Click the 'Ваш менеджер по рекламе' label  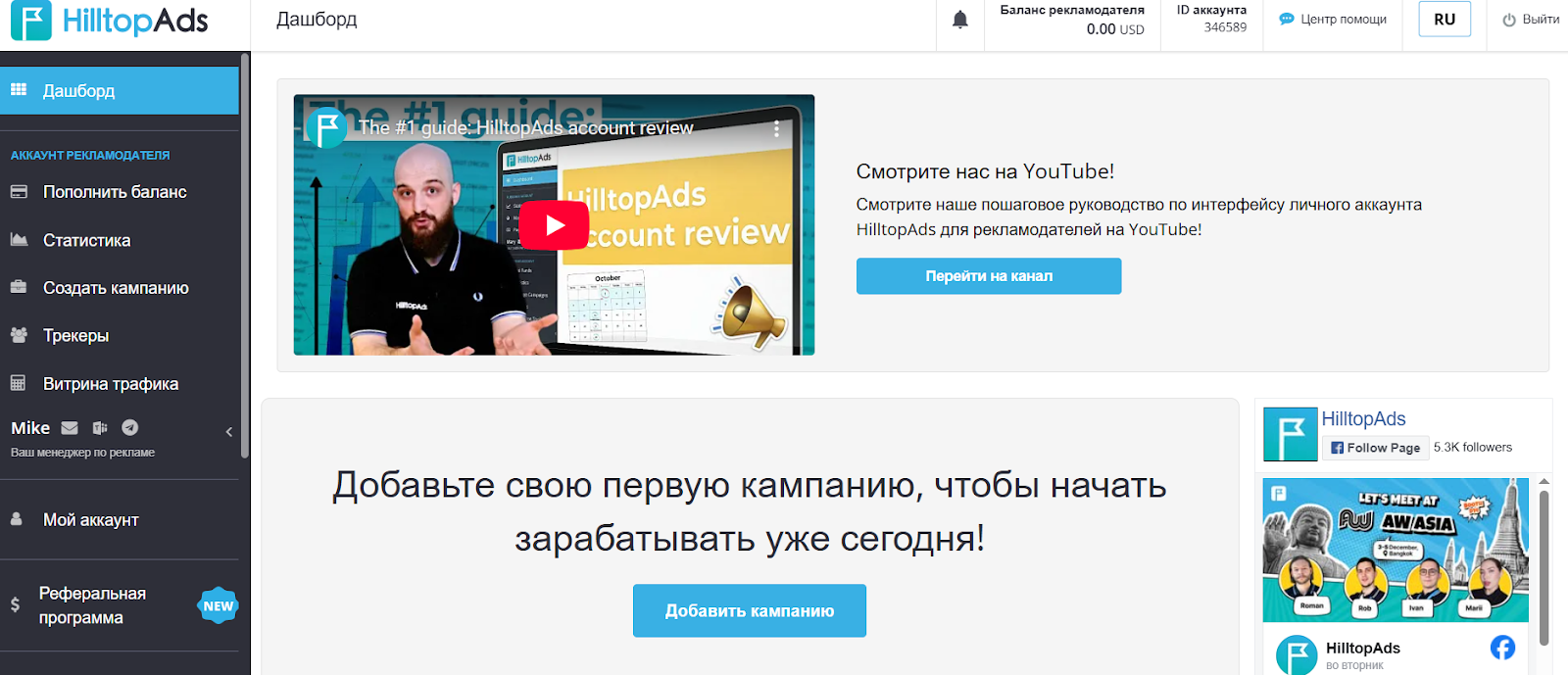tap(82, 453)
